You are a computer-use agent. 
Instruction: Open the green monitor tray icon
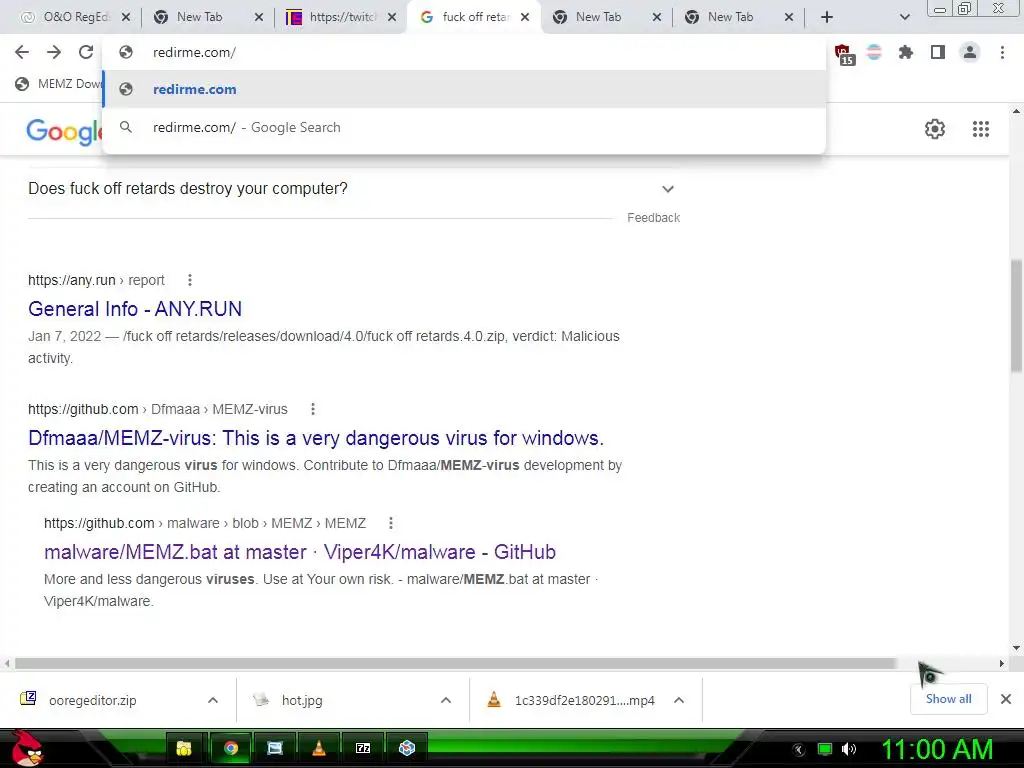[825, 749]
